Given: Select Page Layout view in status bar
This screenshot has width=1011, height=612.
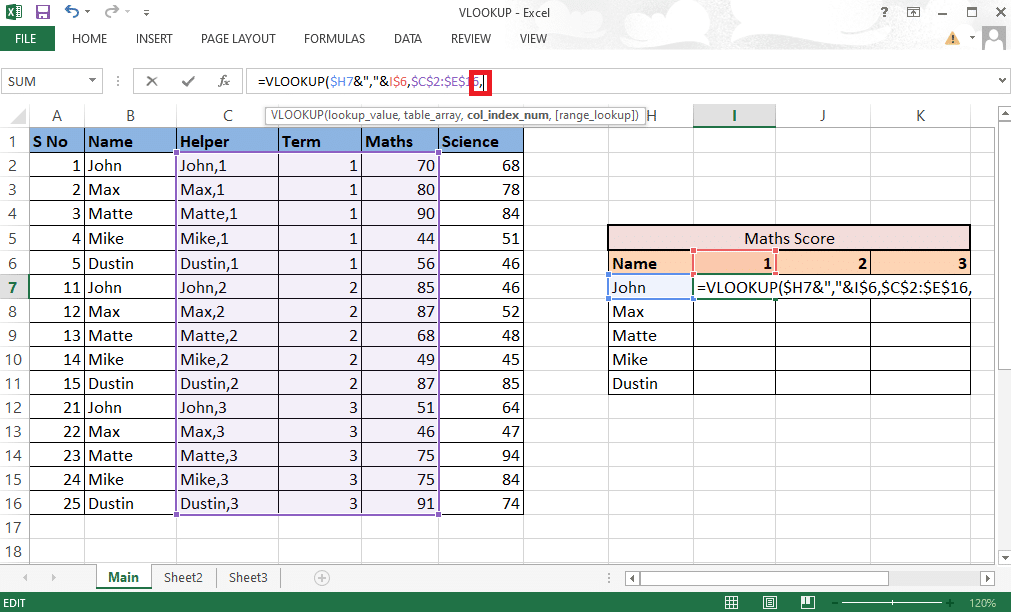Looking at the screenshot, I should (769, 602).
